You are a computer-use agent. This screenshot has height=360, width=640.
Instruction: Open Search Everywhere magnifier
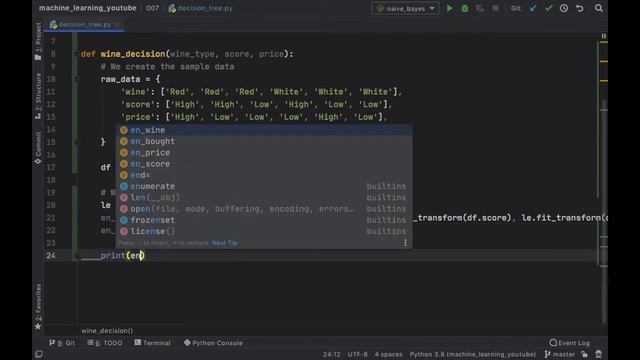point(598,8)
